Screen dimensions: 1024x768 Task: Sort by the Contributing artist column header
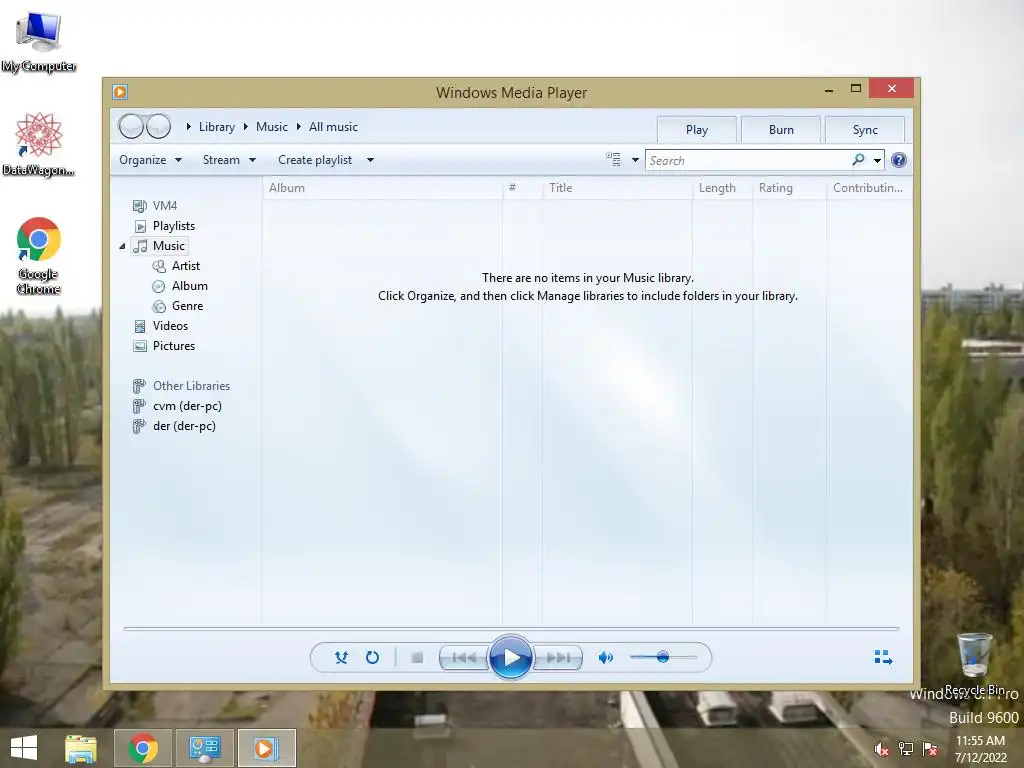coord(869,188)
